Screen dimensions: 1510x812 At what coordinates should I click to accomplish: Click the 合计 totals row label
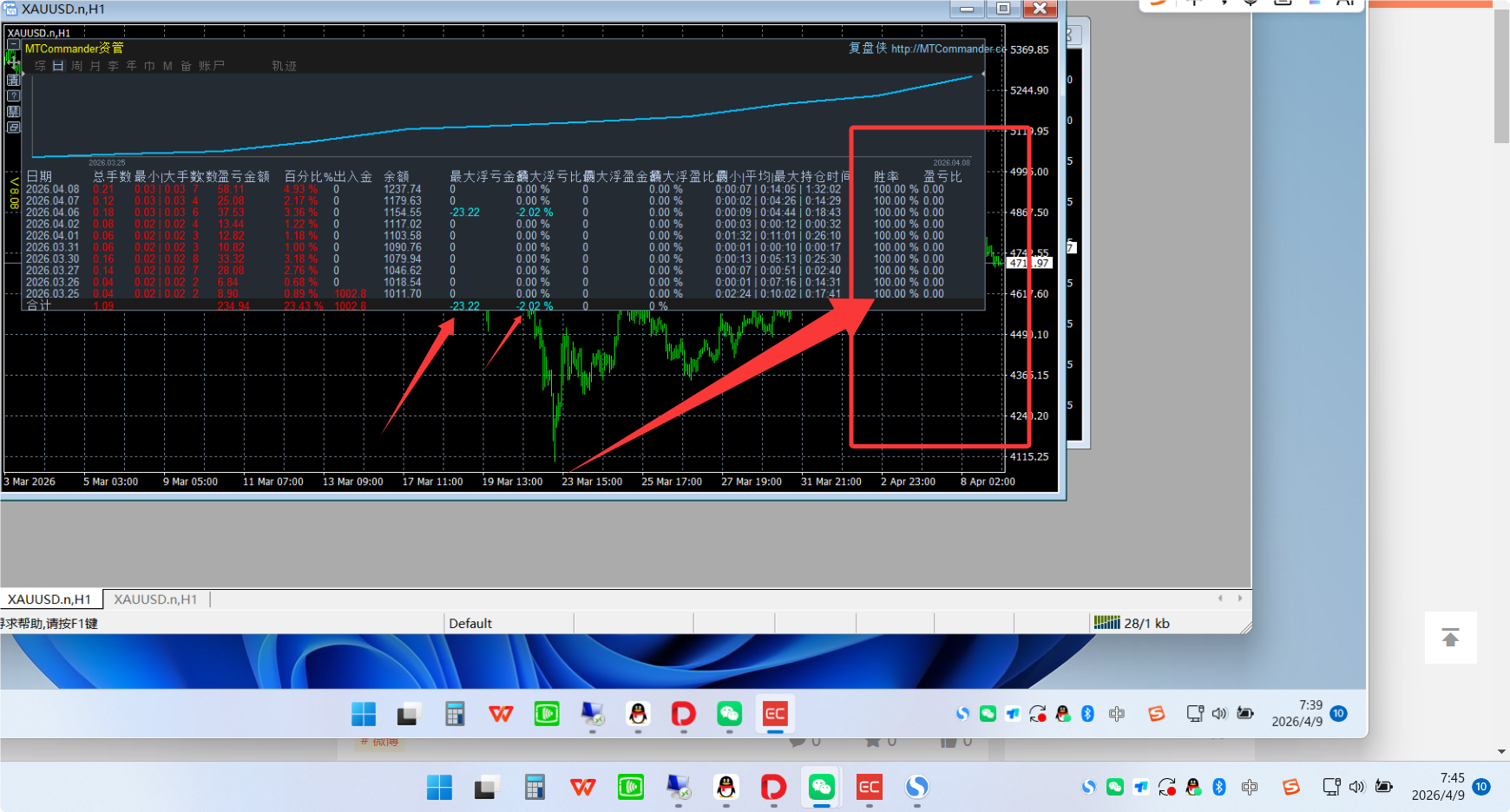[39, 306]
